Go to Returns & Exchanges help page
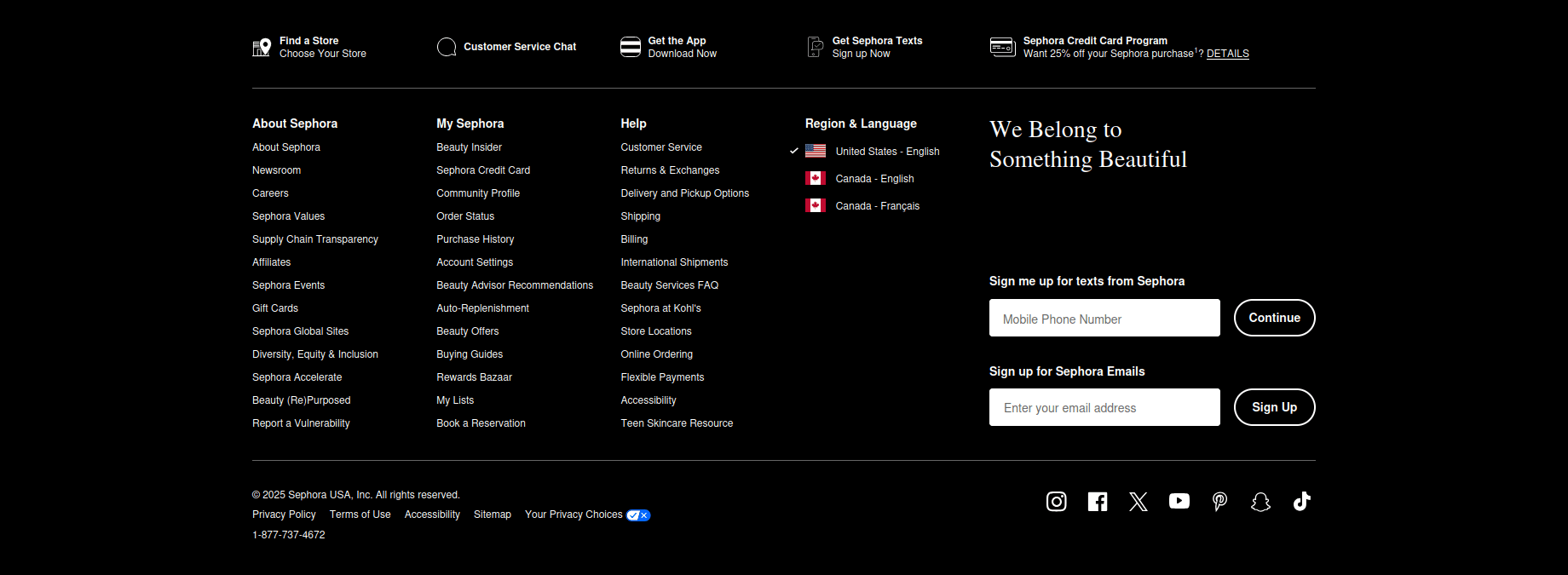Image resolution: width=1568 pixels, height=575 pixels. click(670, 170)
